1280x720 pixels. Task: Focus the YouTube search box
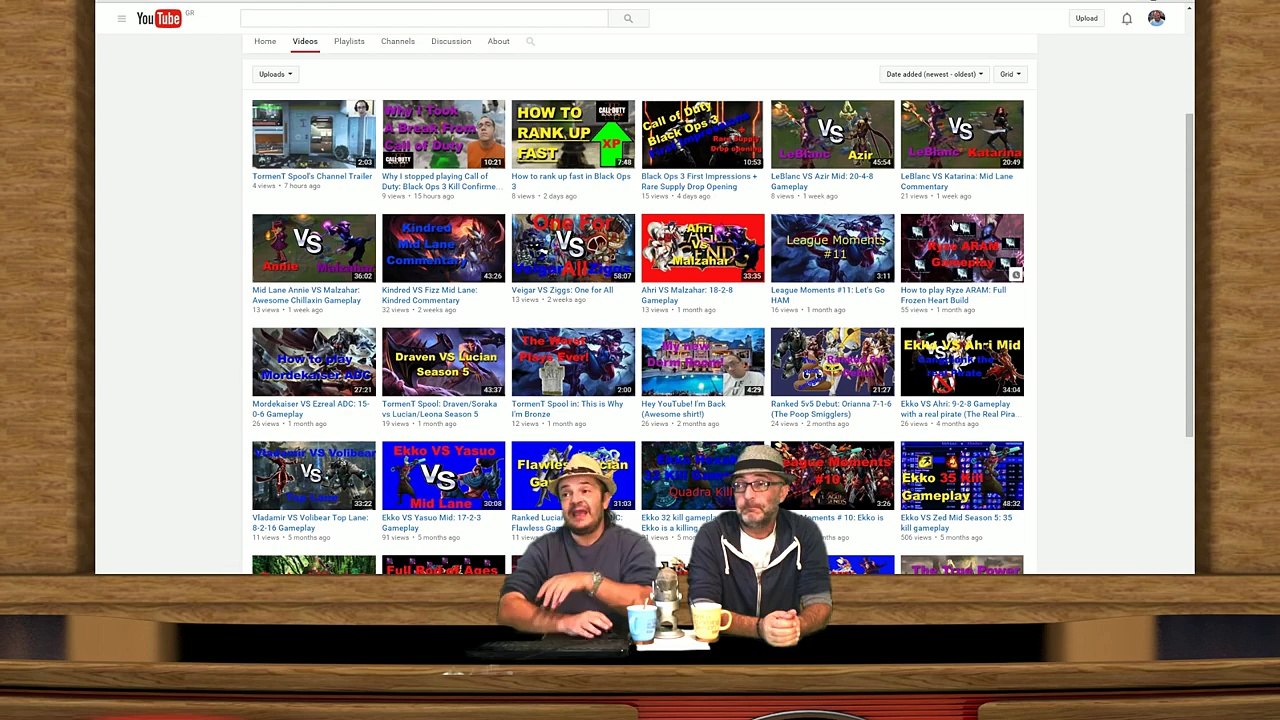[424, 18]
